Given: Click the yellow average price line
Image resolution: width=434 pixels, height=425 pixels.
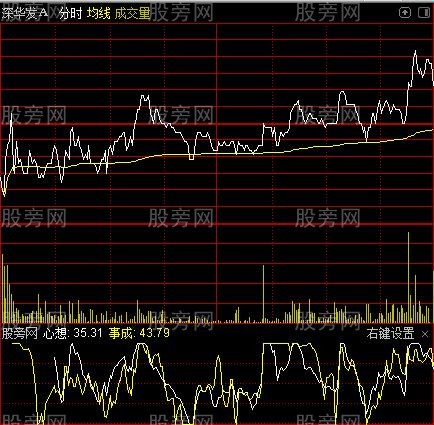Looking at the screenshot, I should [x=217, y=153].
